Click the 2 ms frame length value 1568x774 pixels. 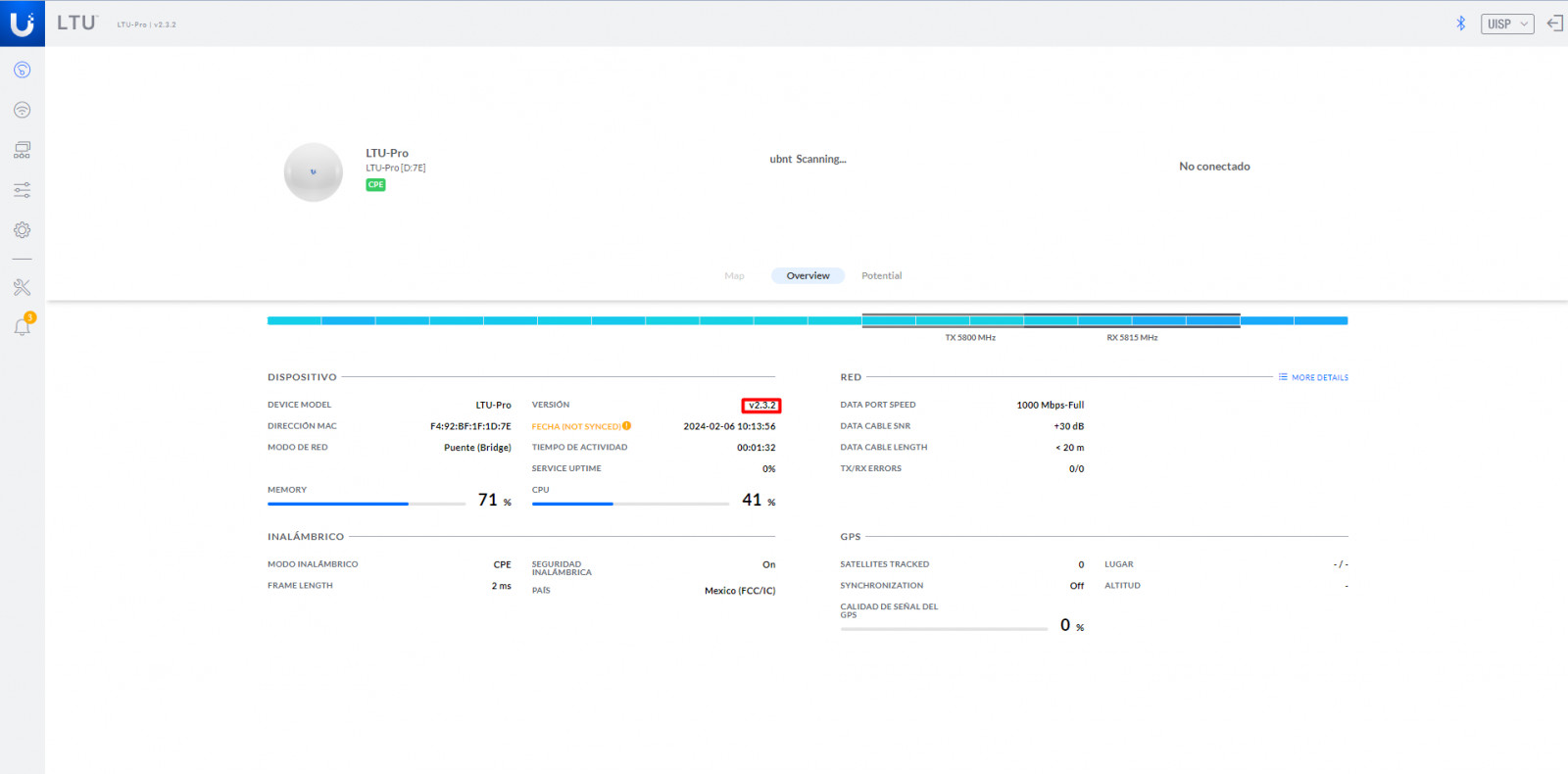(502, 586)
